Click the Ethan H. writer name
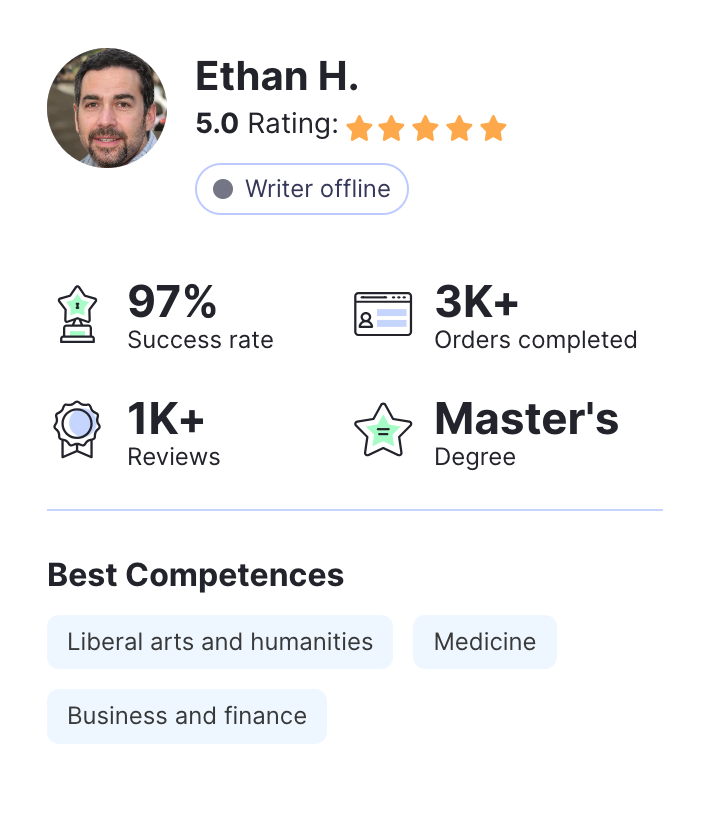 point(276,77)
